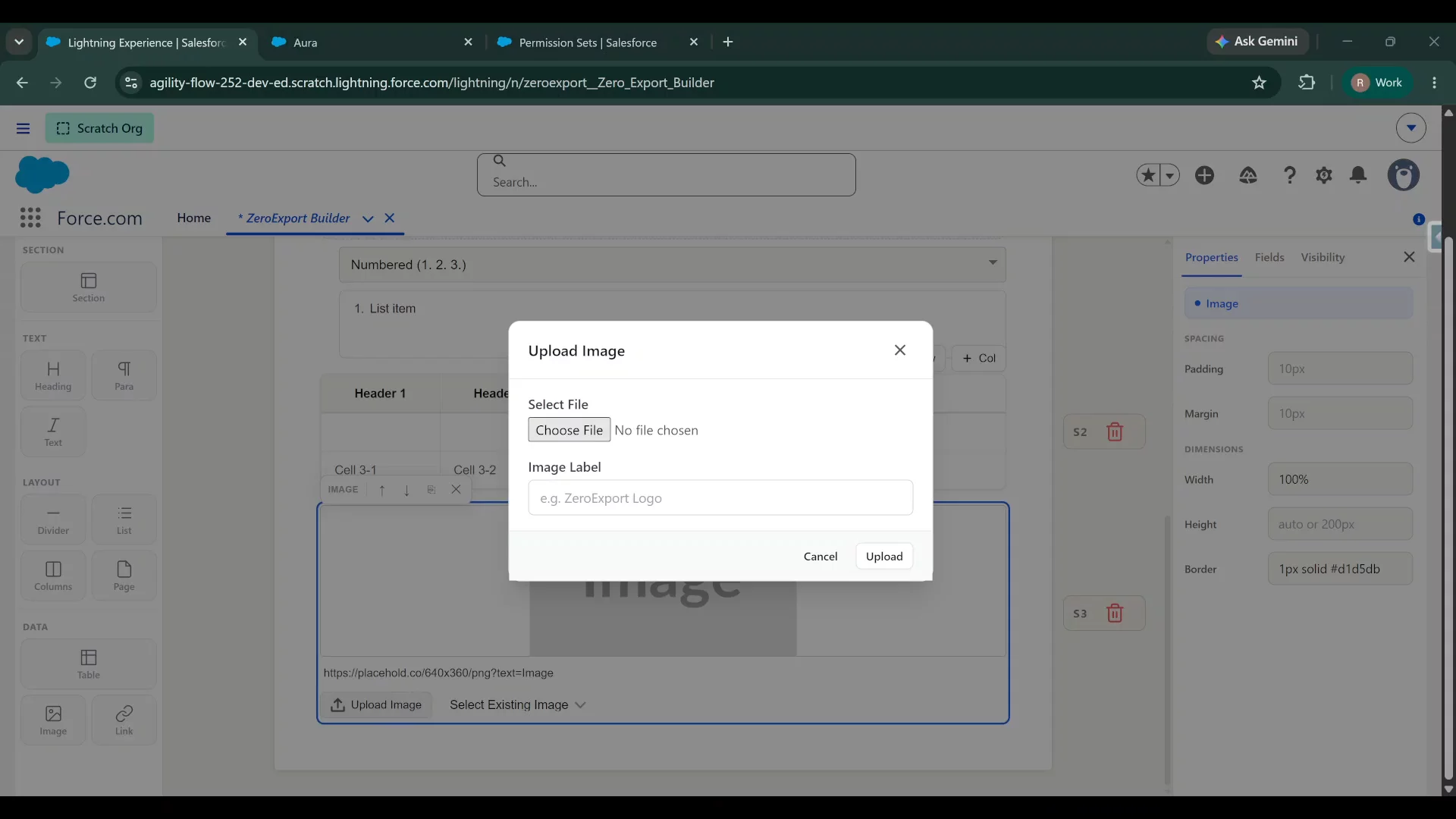The width and height of the screenshot is (1456, 819).
Task: Remove the image block
Action: pos(456,490)
